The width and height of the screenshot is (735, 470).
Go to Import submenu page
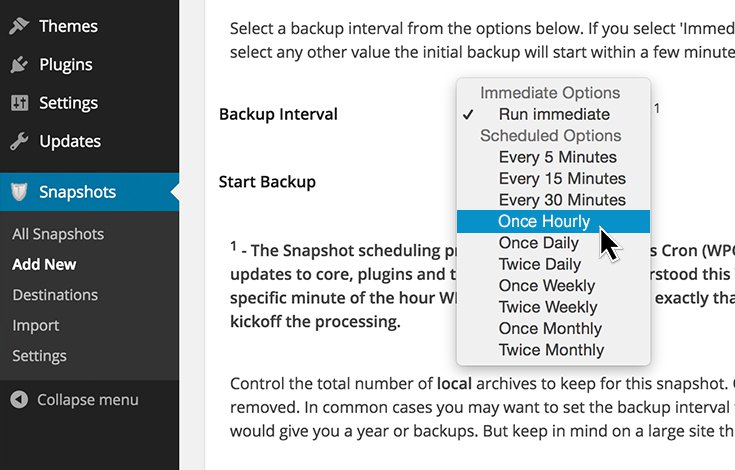[x=36, y=325]
